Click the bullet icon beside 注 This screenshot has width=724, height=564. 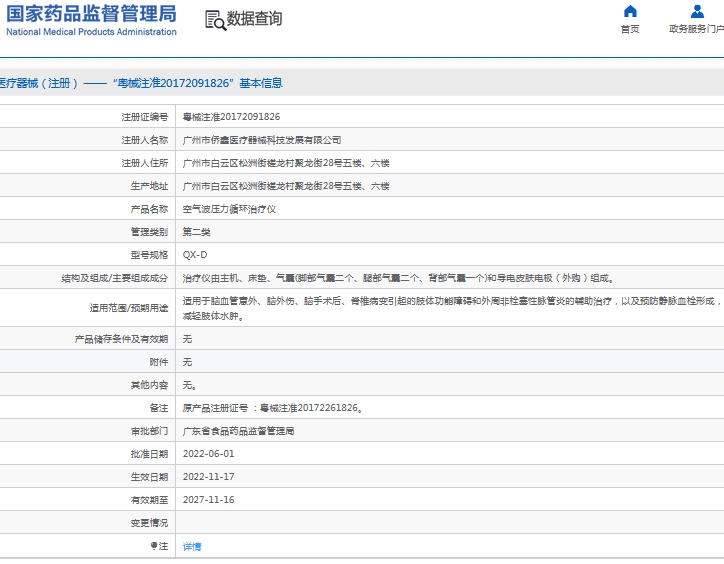point(154,546)
